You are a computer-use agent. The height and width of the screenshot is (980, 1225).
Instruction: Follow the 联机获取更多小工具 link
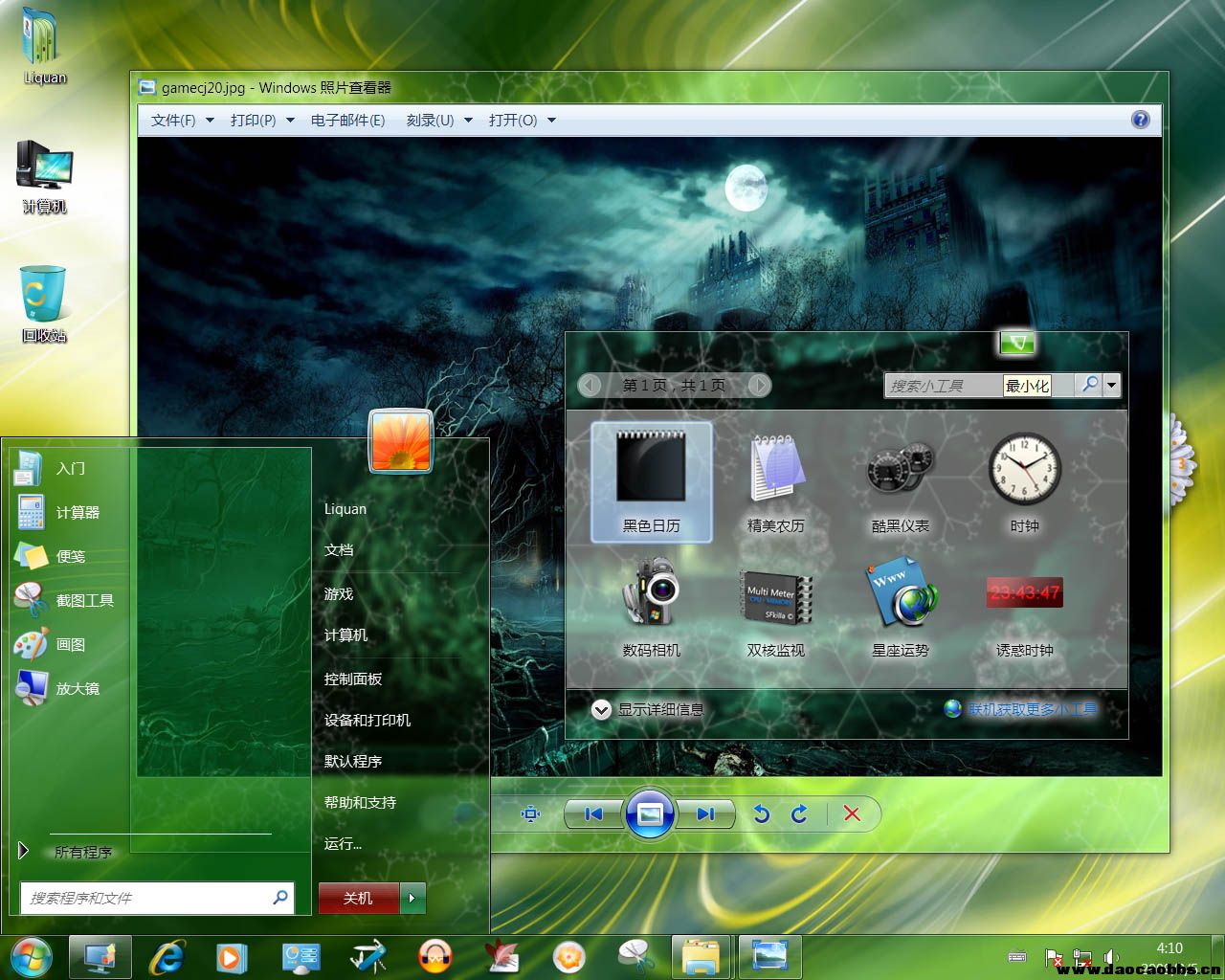click(x=1031, y=709)
